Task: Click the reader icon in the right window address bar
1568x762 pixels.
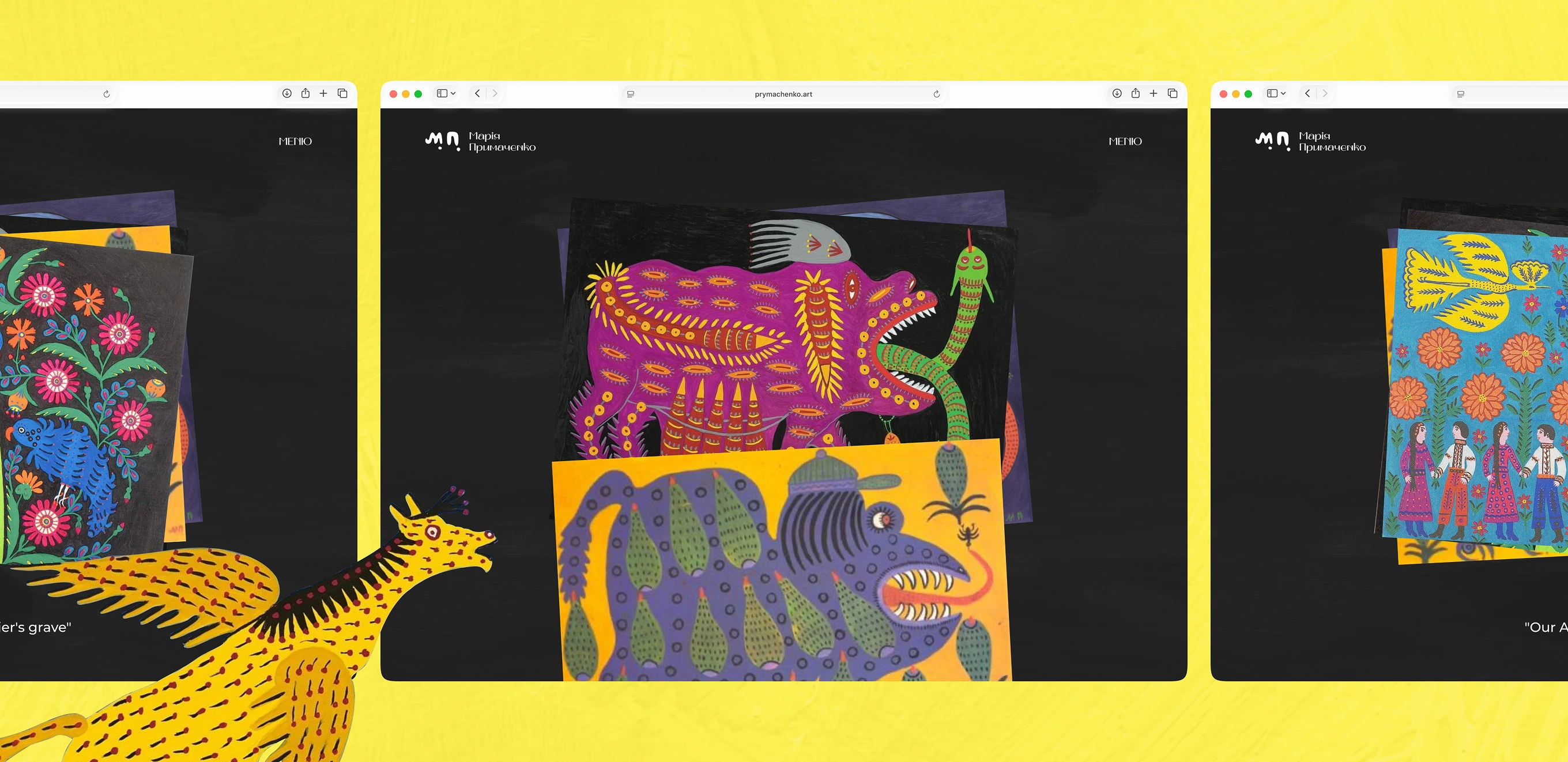Action: click(x=1461, y=94)
